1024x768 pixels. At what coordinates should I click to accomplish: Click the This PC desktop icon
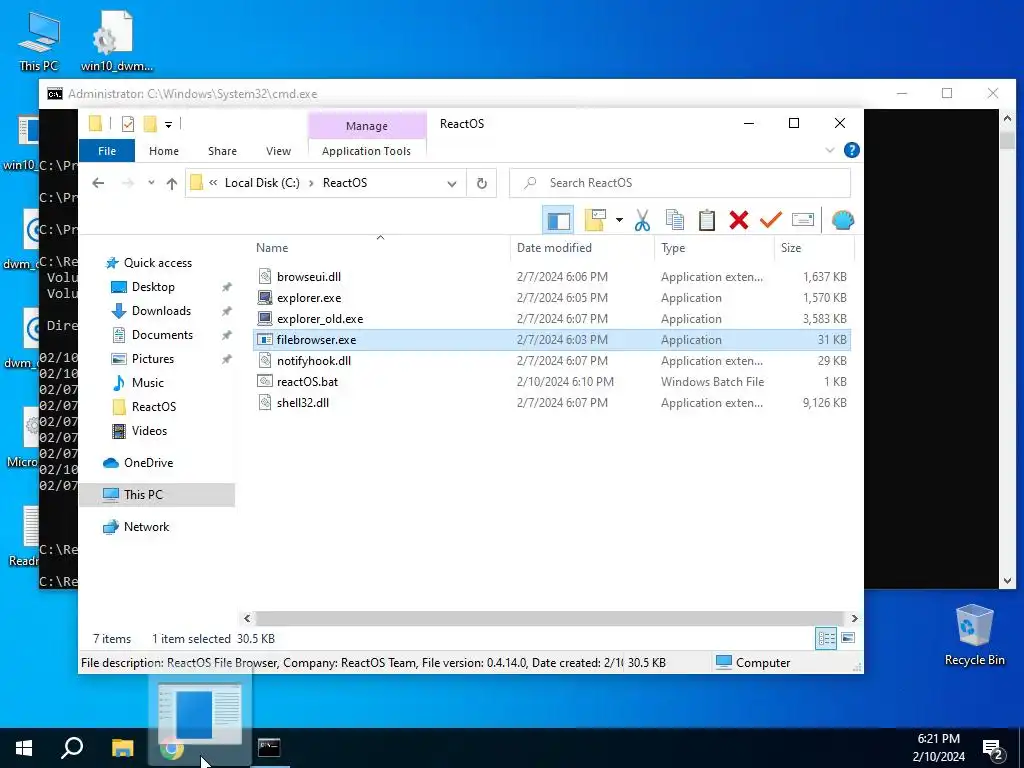39,40
